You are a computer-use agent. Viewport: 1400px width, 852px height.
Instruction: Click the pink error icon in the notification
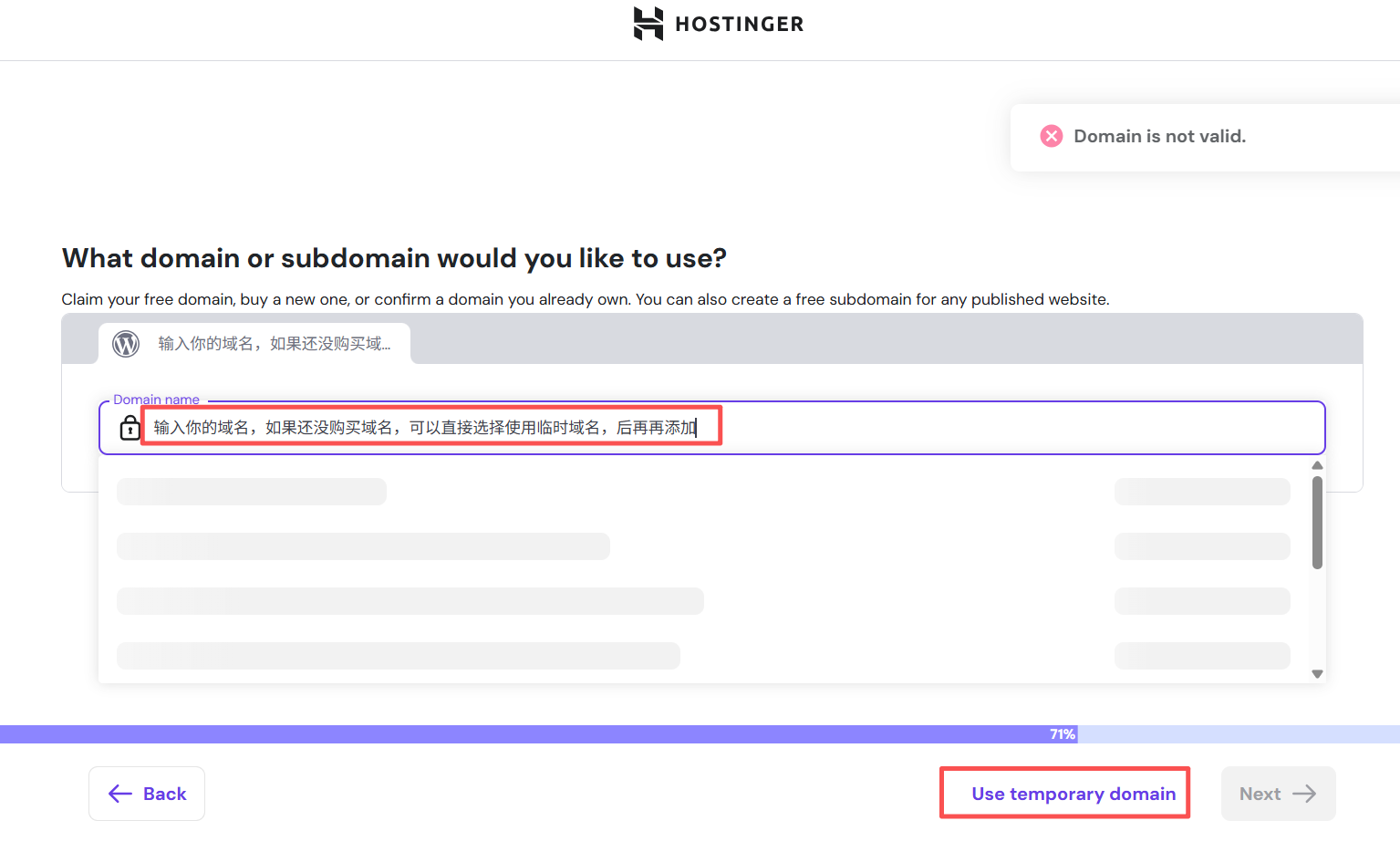pyautogui.click(x=1051, y=135)
